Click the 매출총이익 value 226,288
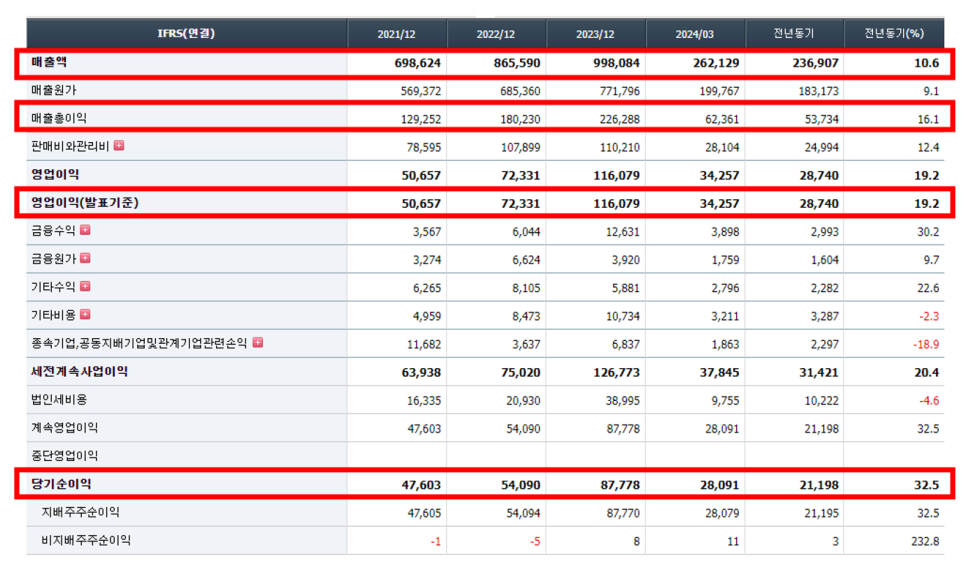This screenshot has height=573, width=966. (620, 119)
